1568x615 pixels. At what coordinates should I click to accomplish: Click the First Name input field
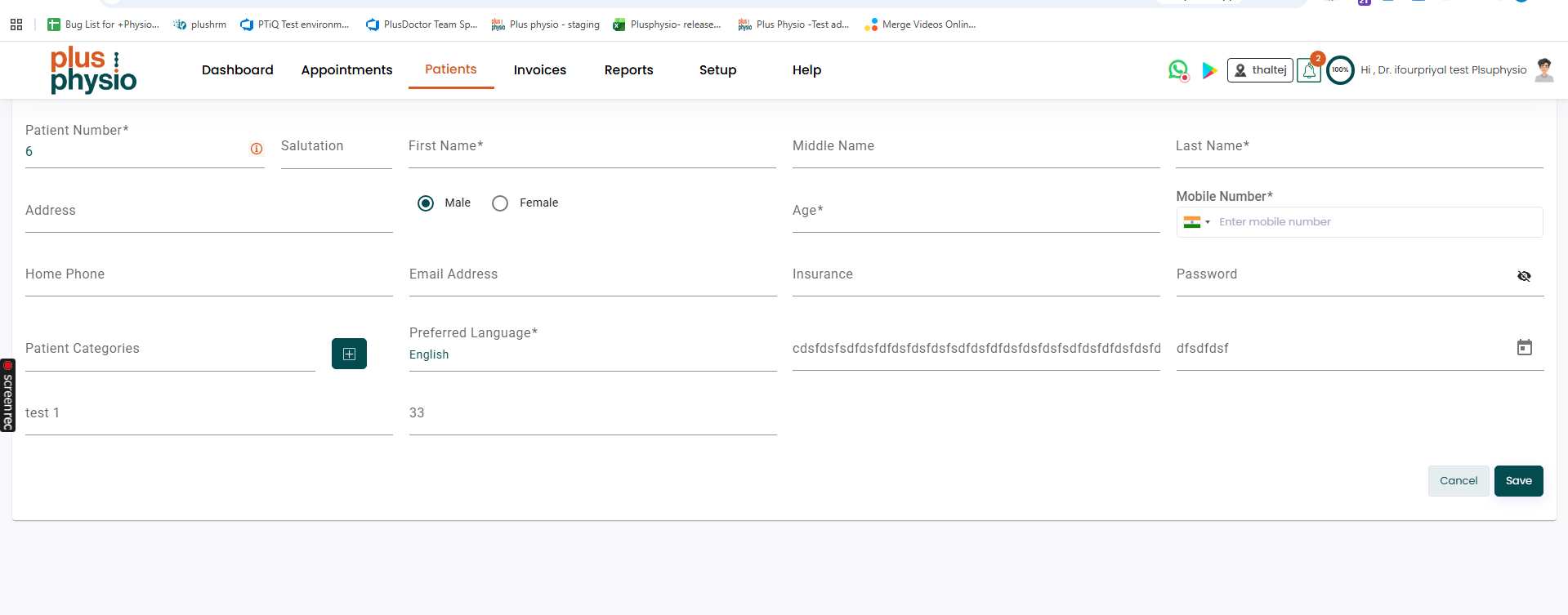point(592,153)
